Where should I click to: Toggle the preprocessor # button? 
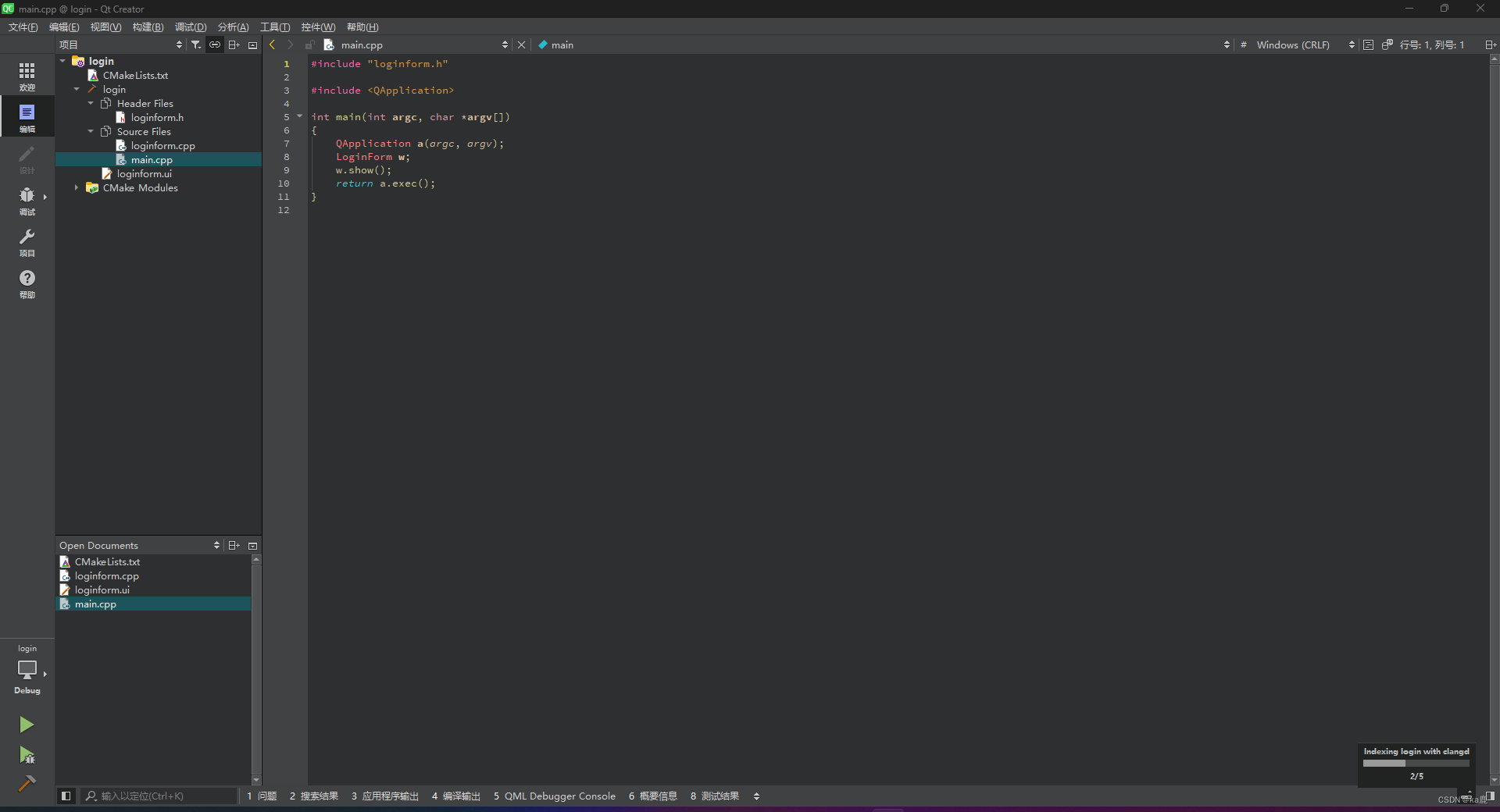click(x=1243, y=45)
